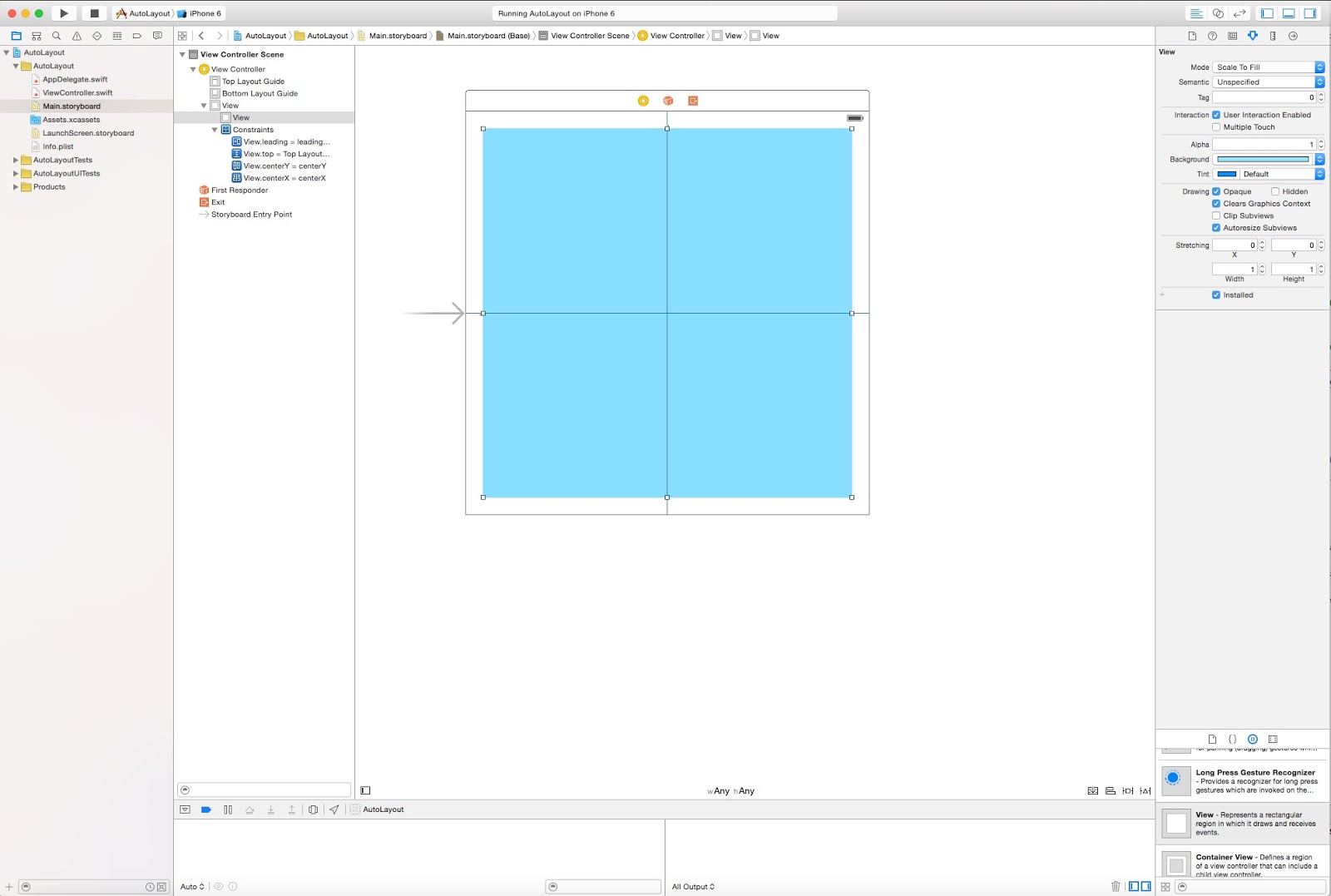Screen dimensions: 1331x896
Task: Open the breakpoint navigator
Action: tap(137, 36)
